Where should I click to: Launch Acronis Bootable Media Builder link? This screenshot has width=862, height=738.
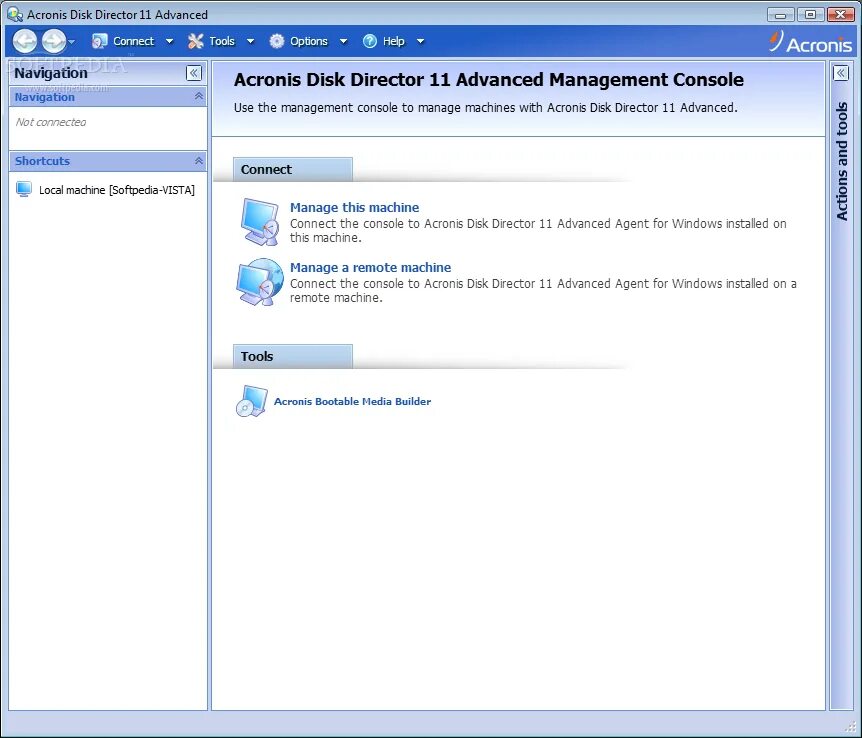click(352, 401)
